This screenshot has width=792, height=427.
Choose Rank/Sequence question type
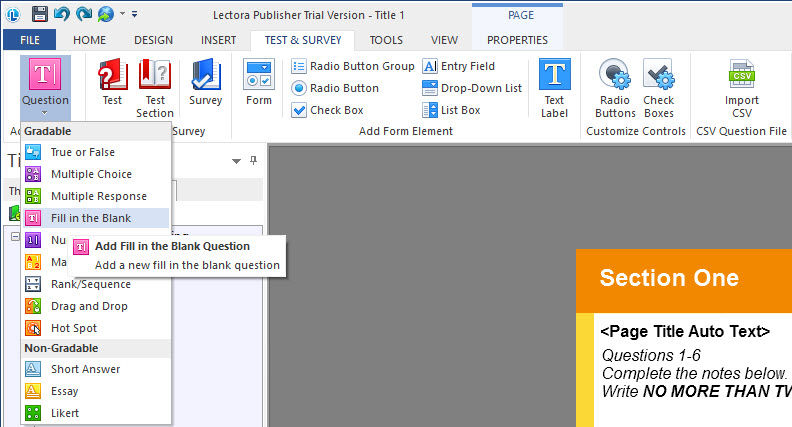(x=96, y=284)
